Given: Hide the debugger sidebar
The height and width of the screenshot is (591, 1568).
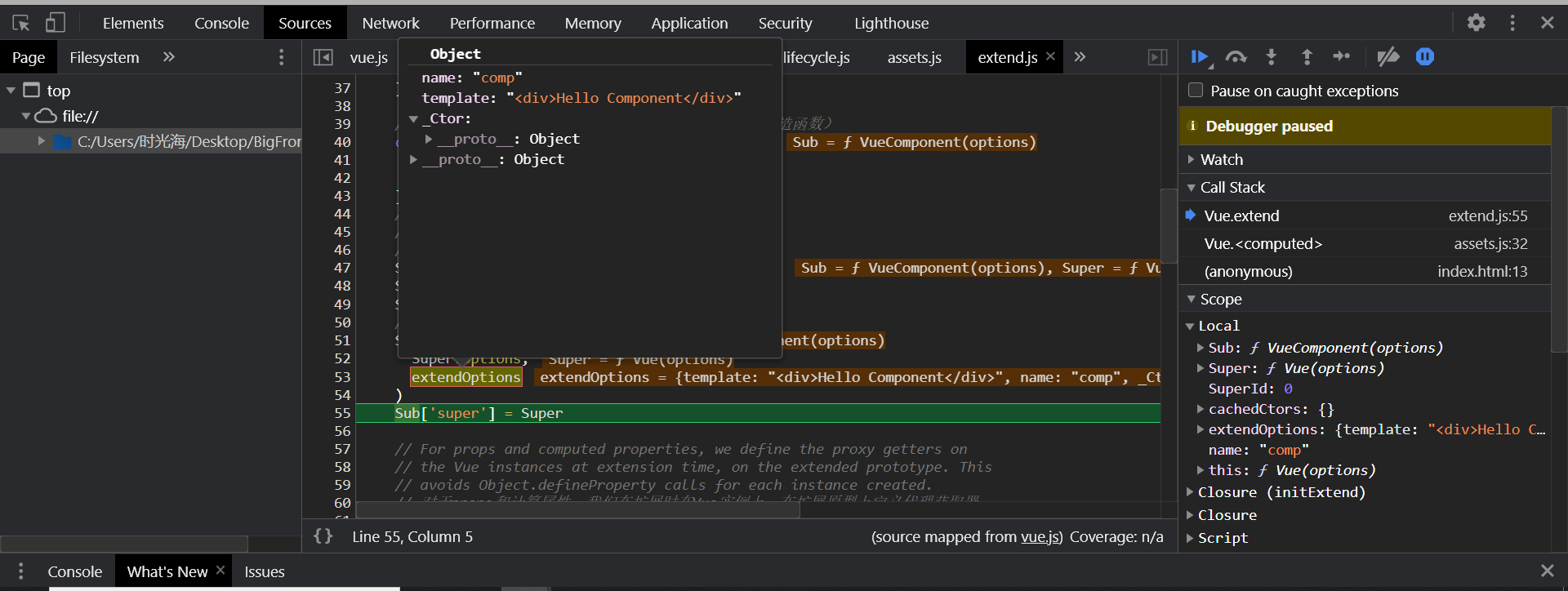Looking at the screenshot, I should pyautogui.click(x=1157, y=57).
